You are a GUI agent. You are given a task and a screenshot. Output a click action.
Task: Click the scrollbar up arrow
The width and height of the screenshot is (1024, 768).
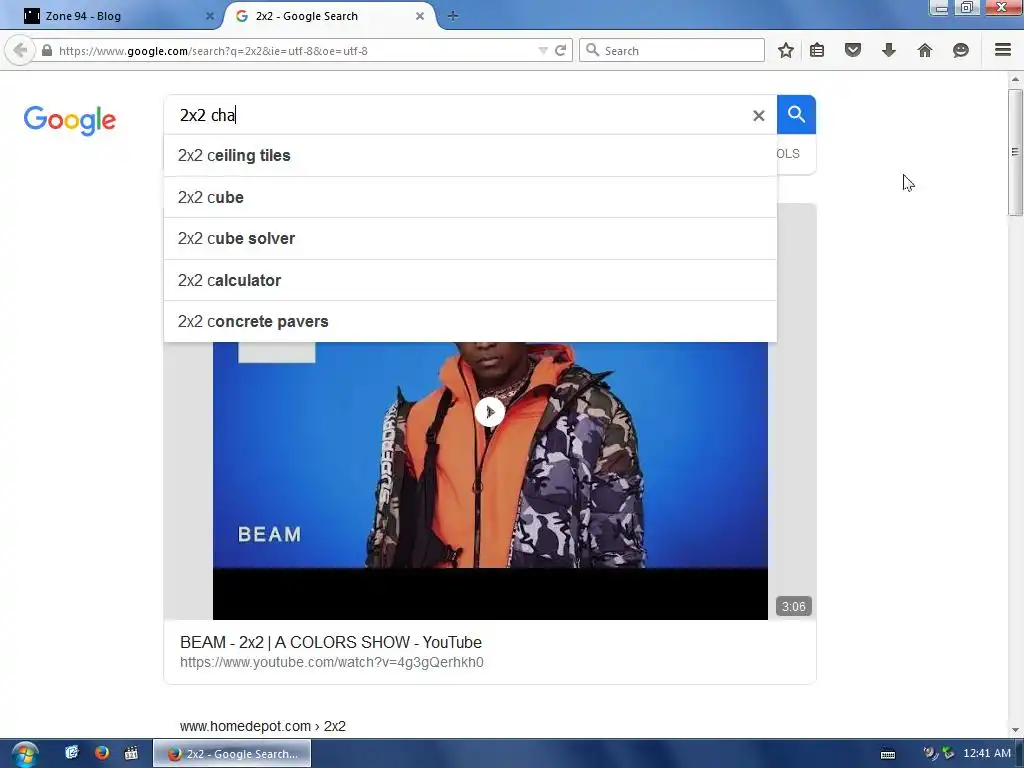point(1015,79)
